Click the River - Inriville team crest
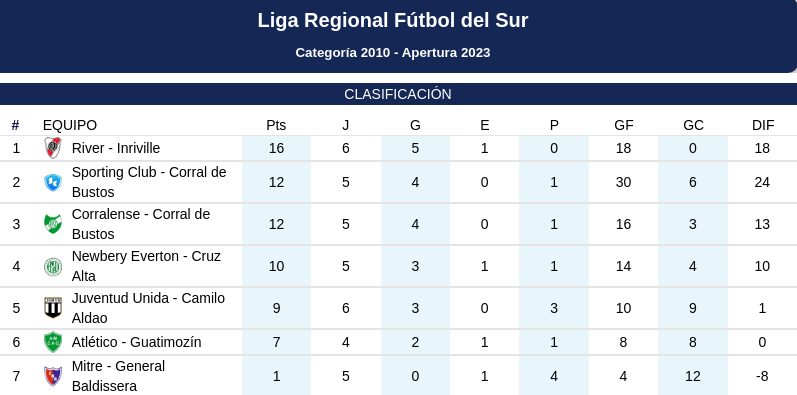The height and width of the screenshot is (395, 797). (x=53, y=148)
